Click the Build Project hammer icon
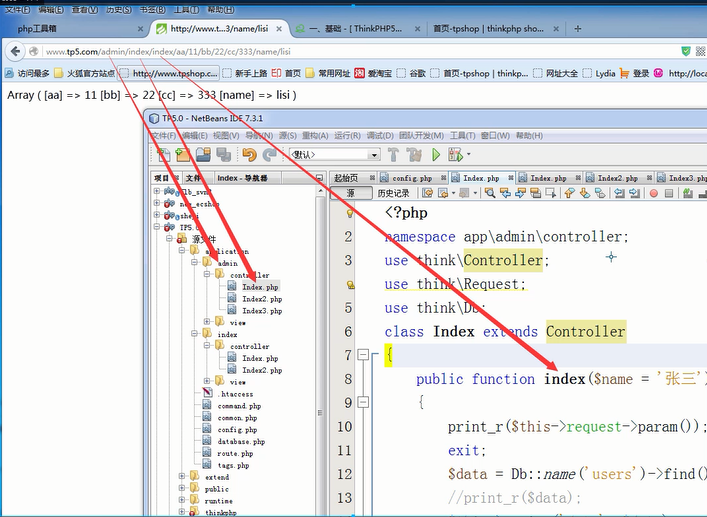Viewport: 707px width, 517px height. 393,155
